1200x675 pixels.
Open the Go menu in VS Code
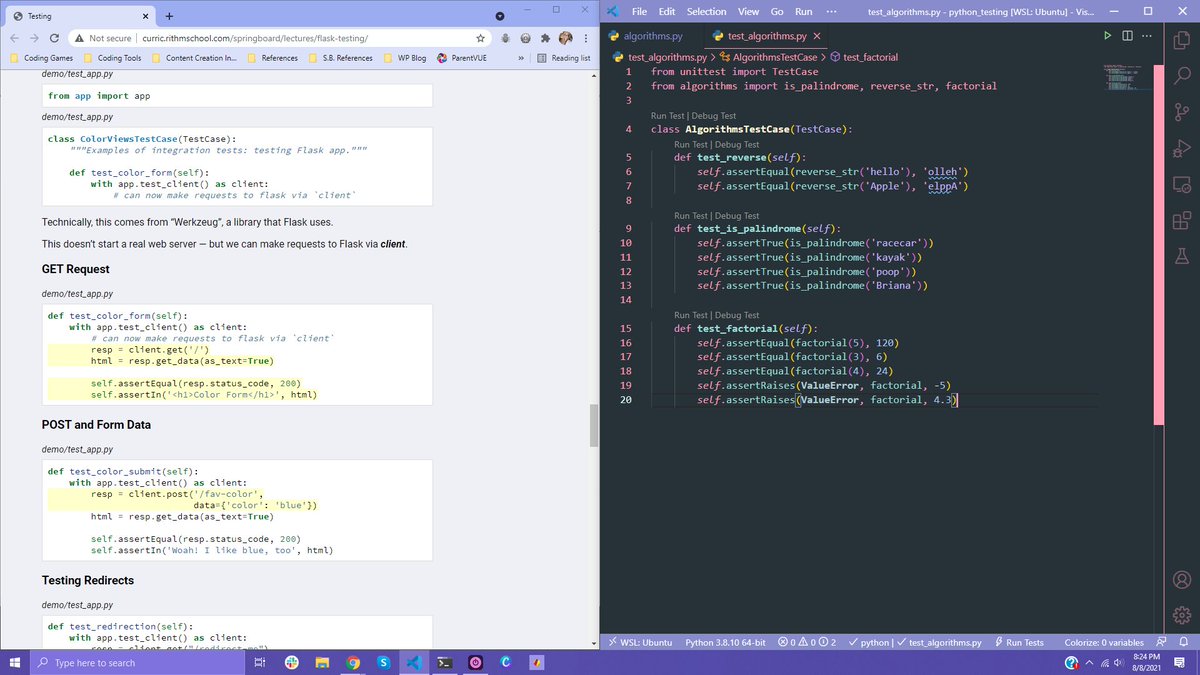tap(777, 11)
